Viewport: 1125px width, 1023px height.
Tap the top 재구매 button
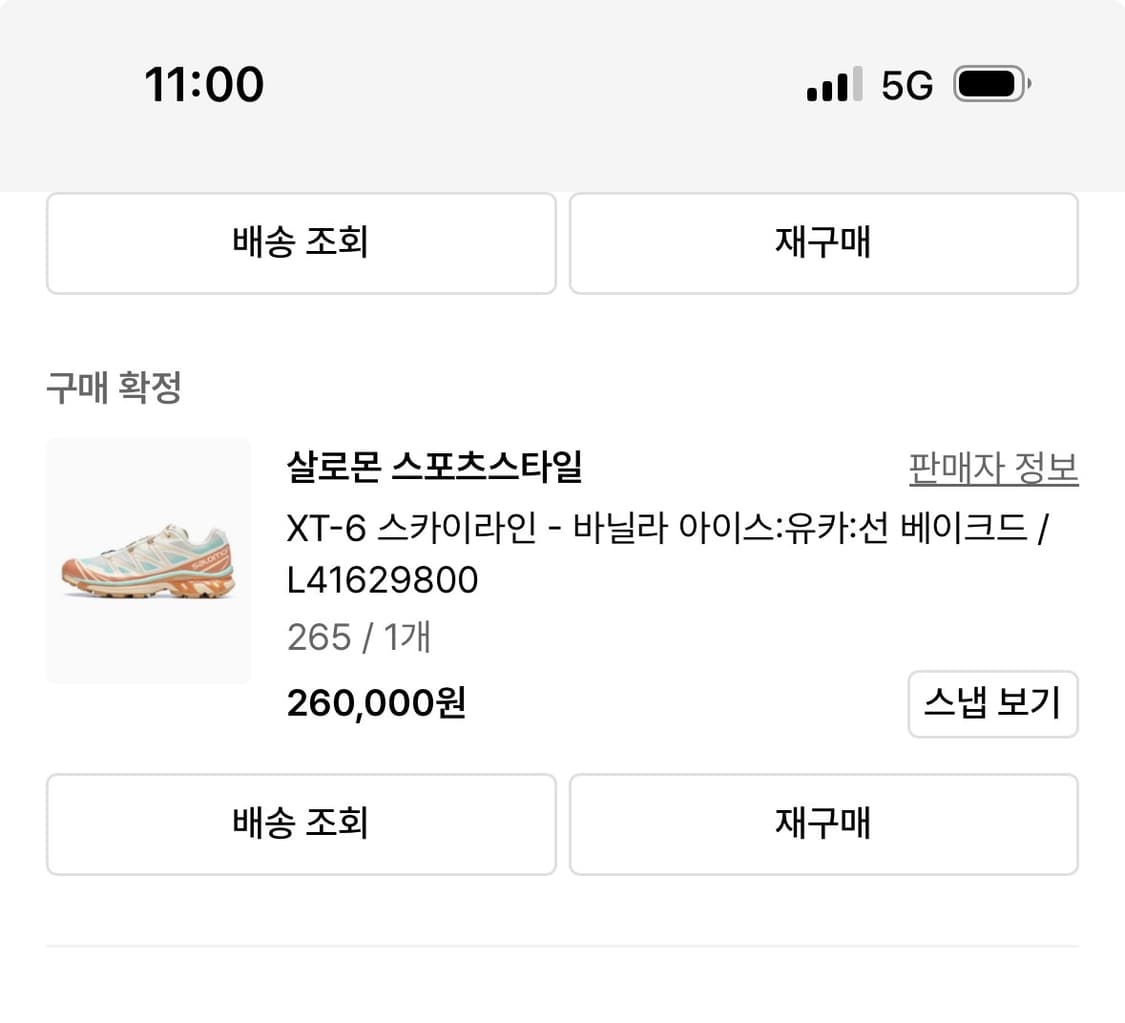click(823, 243)
